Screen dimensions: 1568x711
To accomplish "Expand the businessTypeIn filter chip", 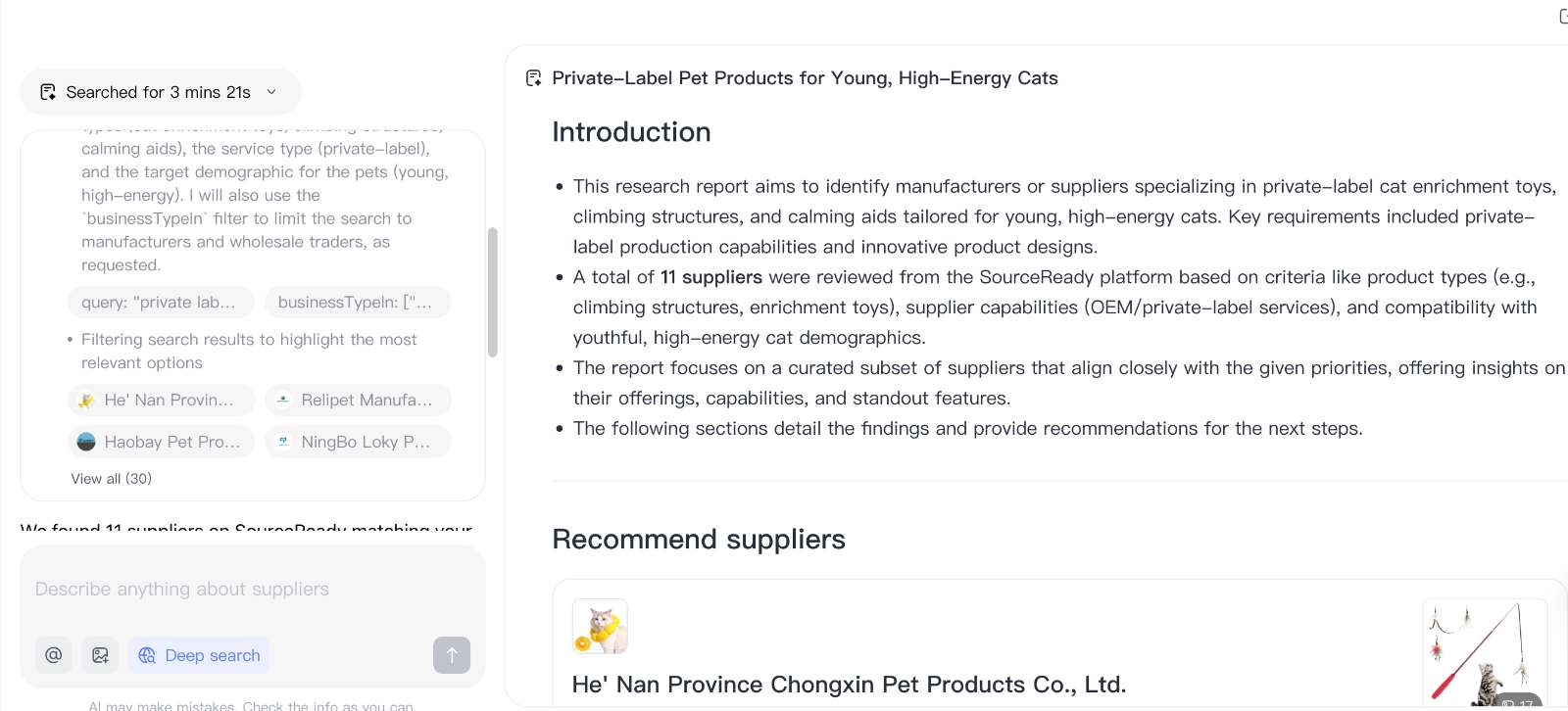I will (x=357, y=303).
